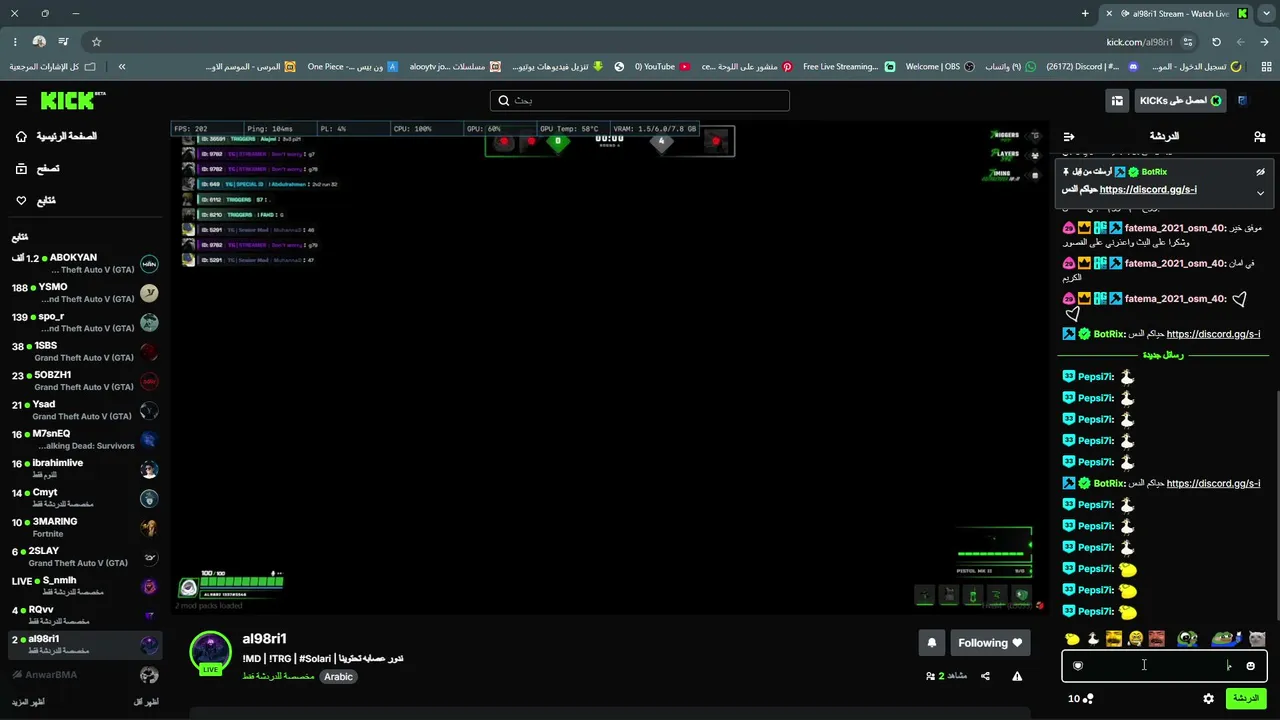Pick the big-eyed Pepe quick emote
The width and height of the screenshot is (1280, 720).
[1188, 638]
